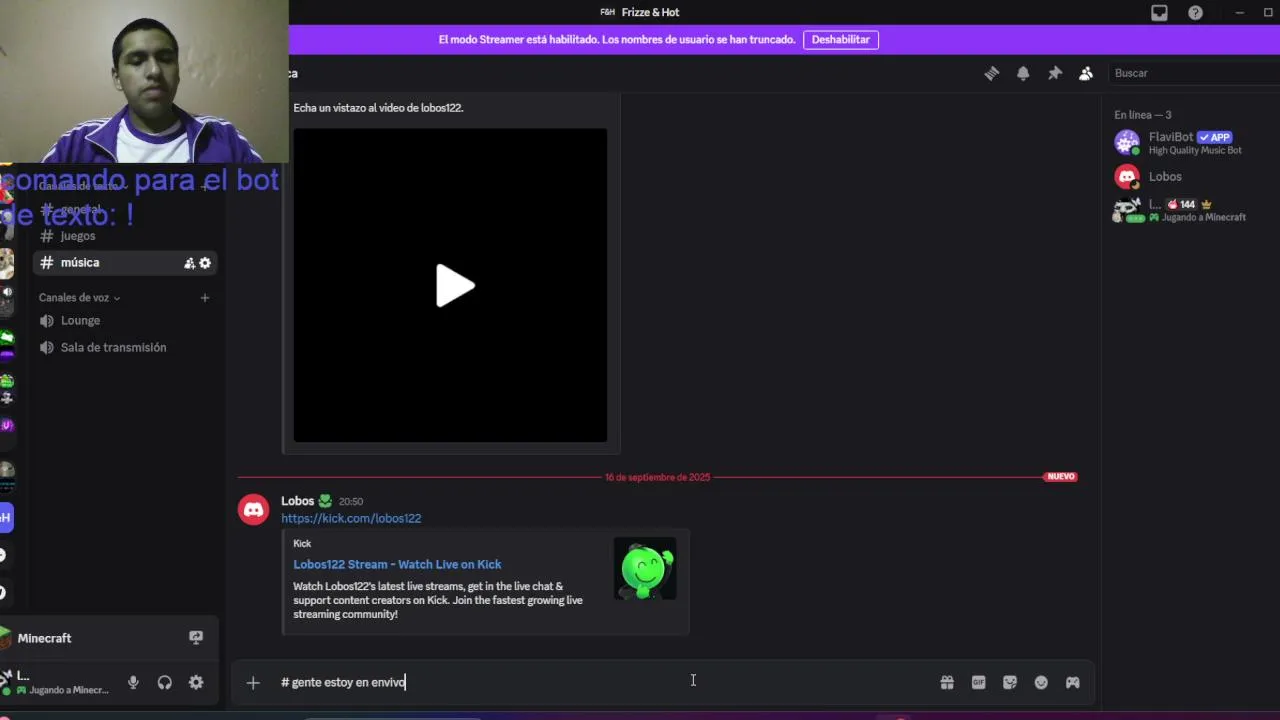The height and width of the screenshot is (720, 1280).
Task: Select FlaviBot in member list
Action: [x=1190, y=143]
